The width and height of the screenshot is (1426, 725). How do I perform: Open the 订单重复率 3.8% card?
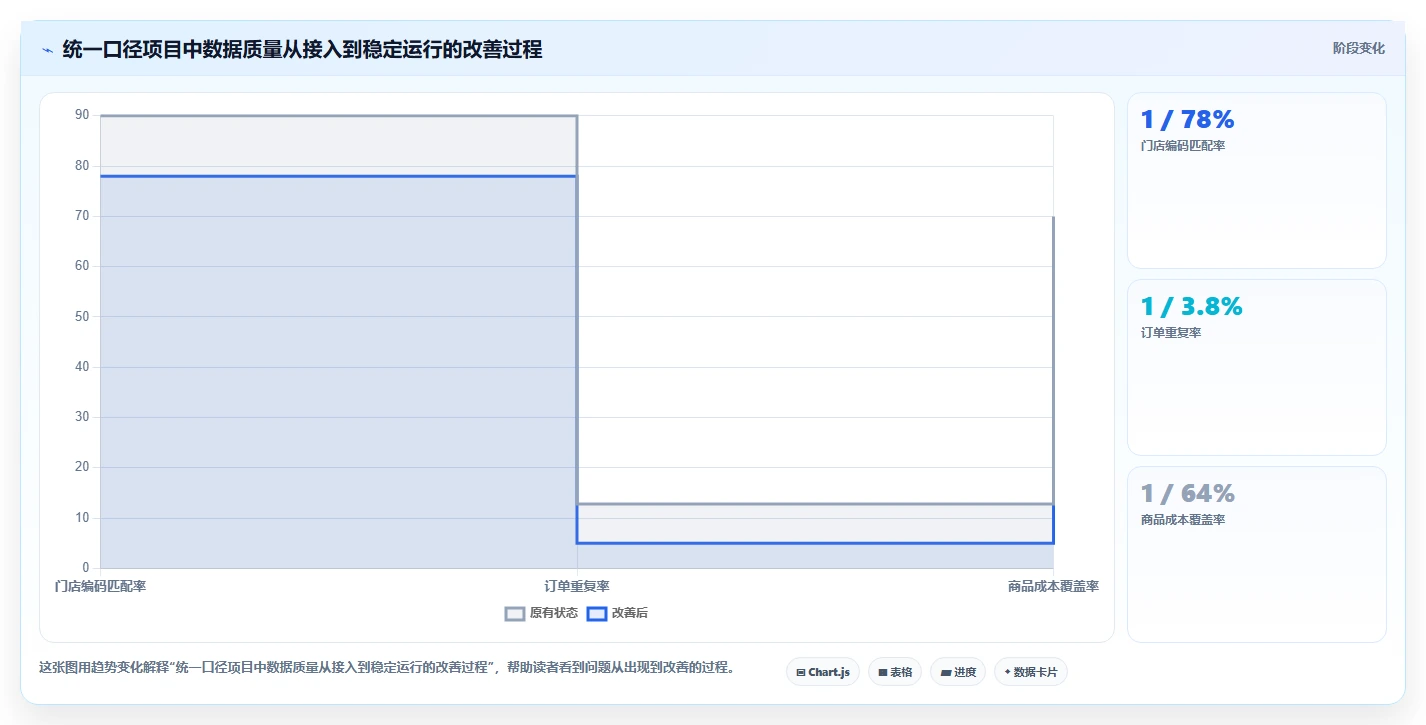[1257, 367]
